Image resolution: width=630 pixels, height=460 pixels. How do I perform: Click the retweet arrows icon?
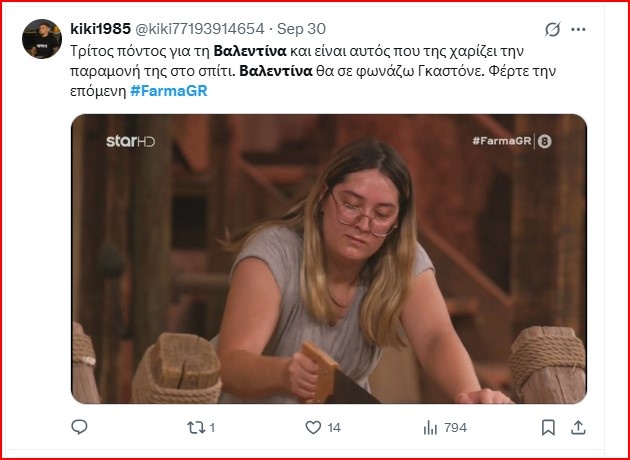tap(196, 427)
